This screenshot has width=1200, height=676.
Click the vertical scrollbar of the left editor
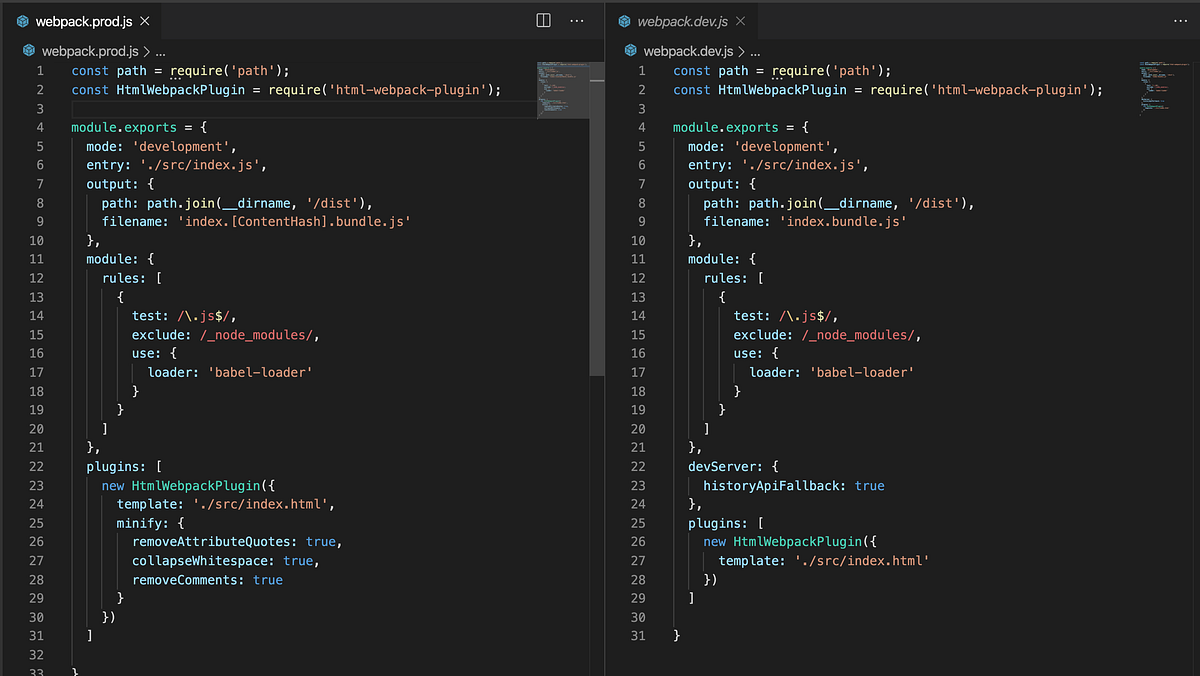point(598,218)
